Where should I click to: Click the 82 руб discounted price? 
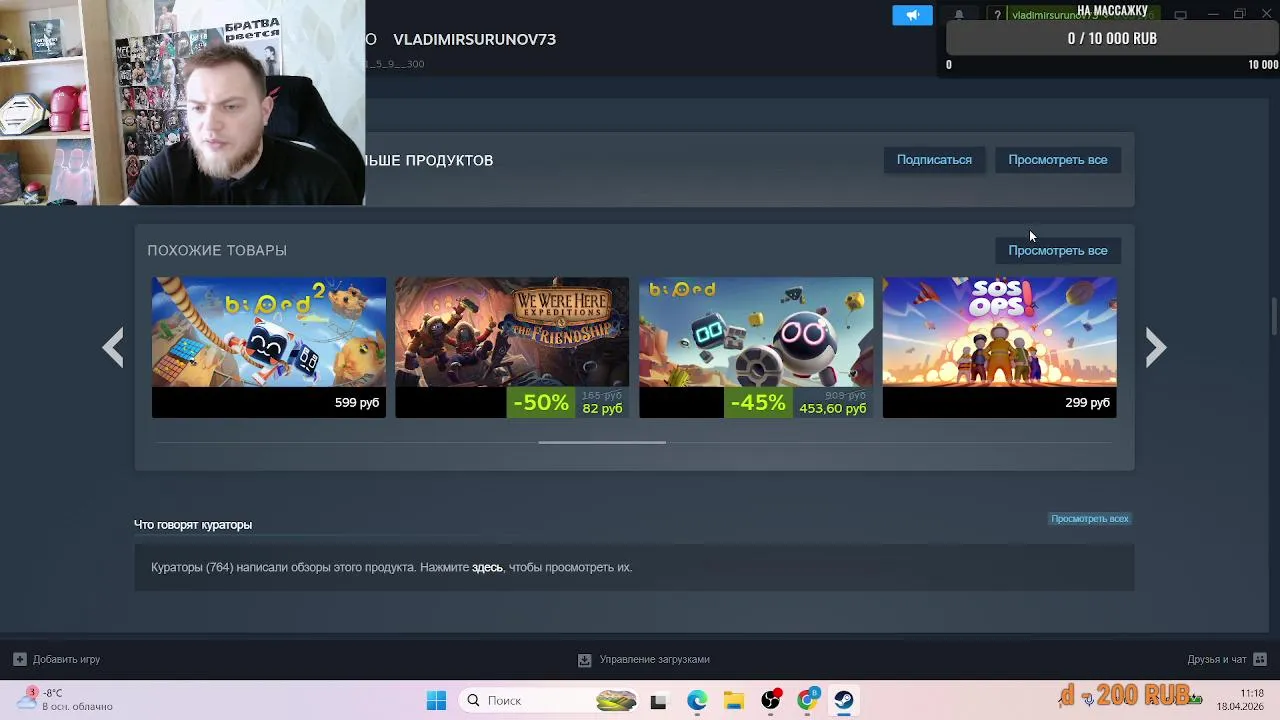coord(602,408)
